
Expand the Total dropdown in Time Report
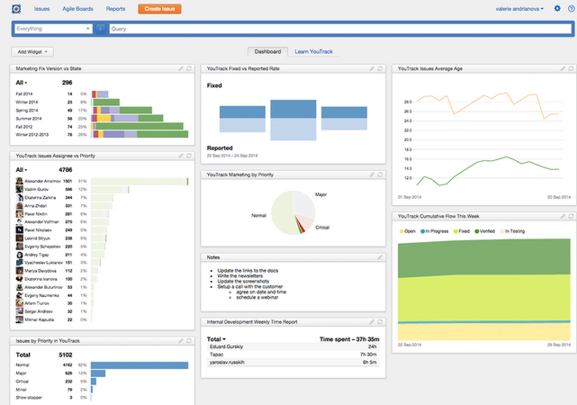[x=216, y=339]
